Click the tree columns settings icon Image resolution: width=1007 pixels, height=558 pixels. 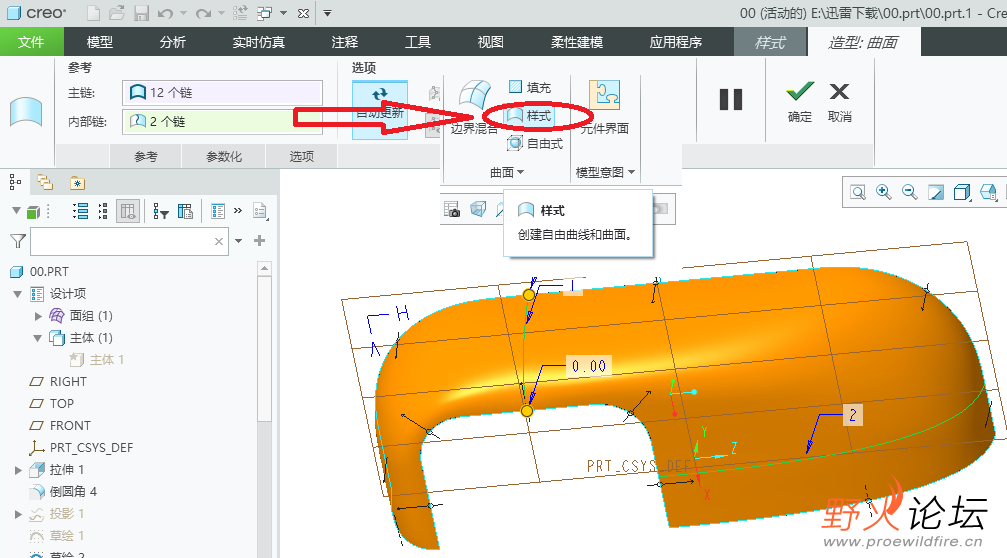[x=185, y=211]
